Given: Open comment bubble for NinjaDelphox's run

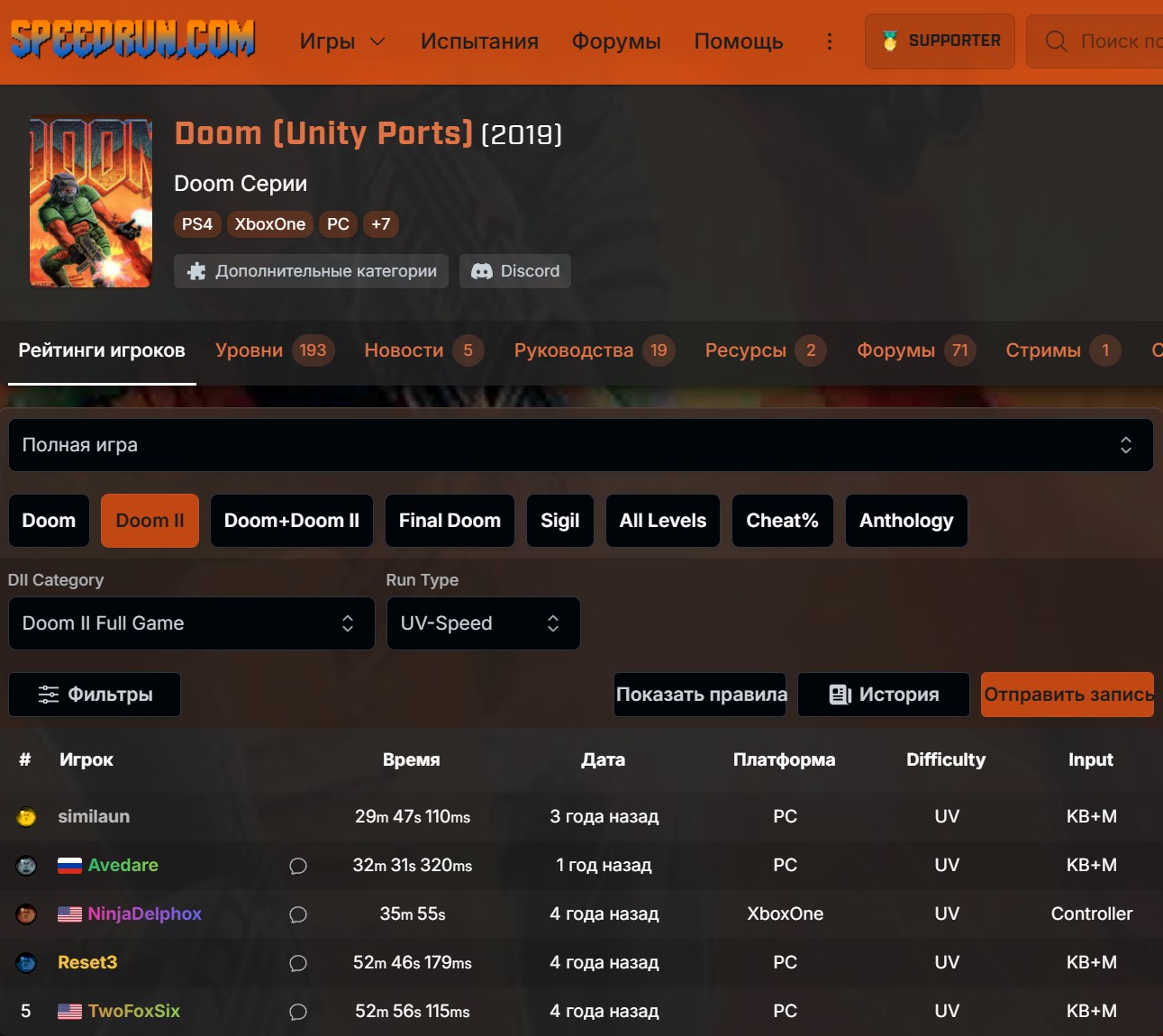Looking at the screenshot, I should [298, 914].
